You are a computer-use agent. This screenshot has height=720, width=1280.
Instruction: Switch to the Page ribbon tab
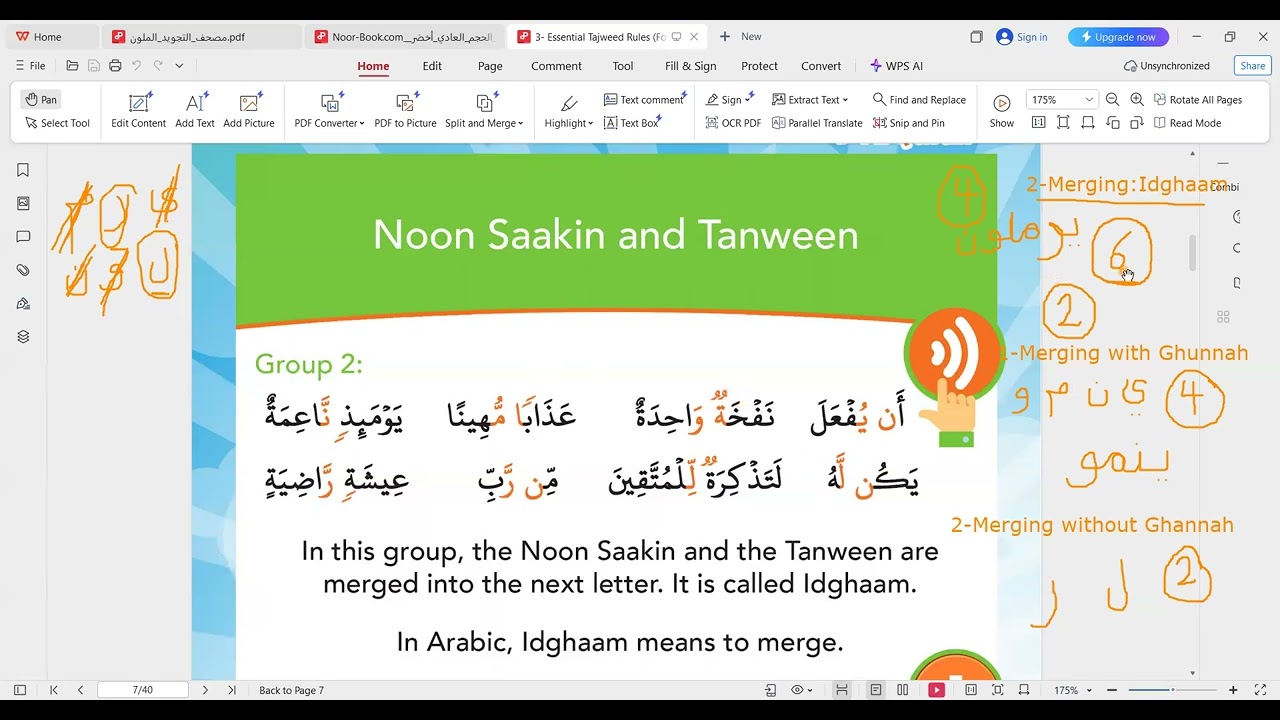490,66
